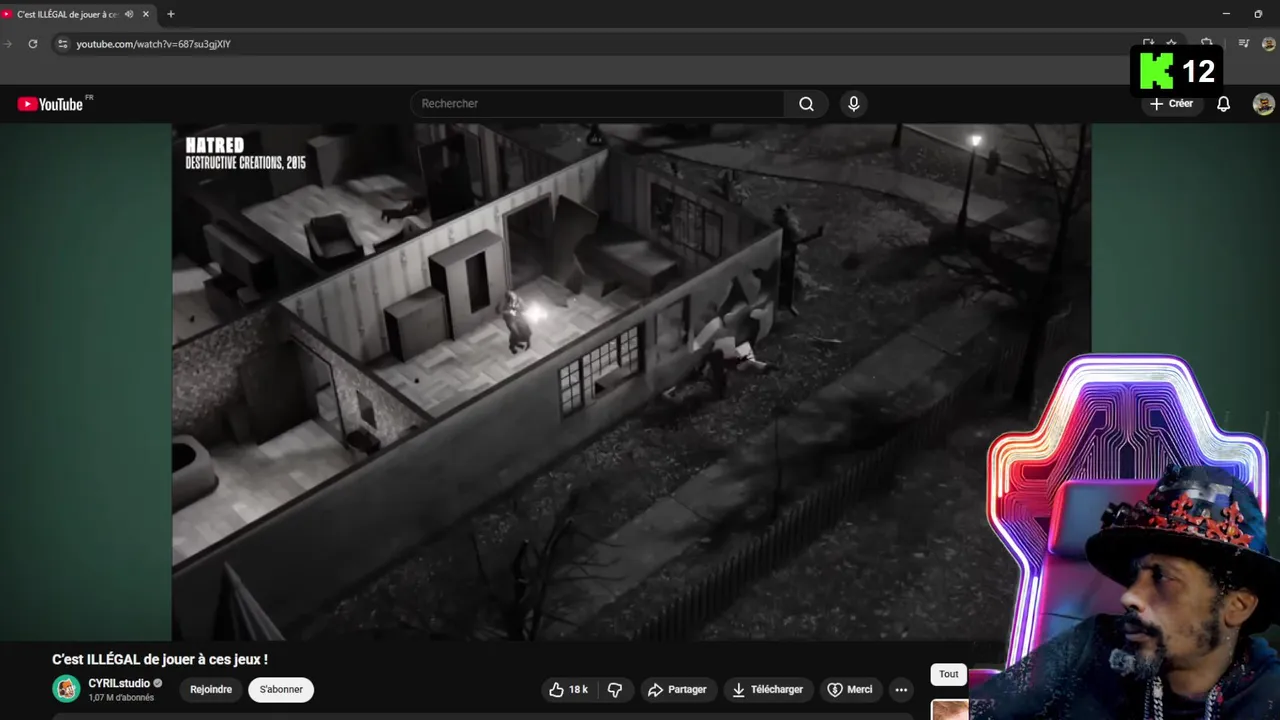
Task: Click the Télécharger download button
Action: [768, 690]
